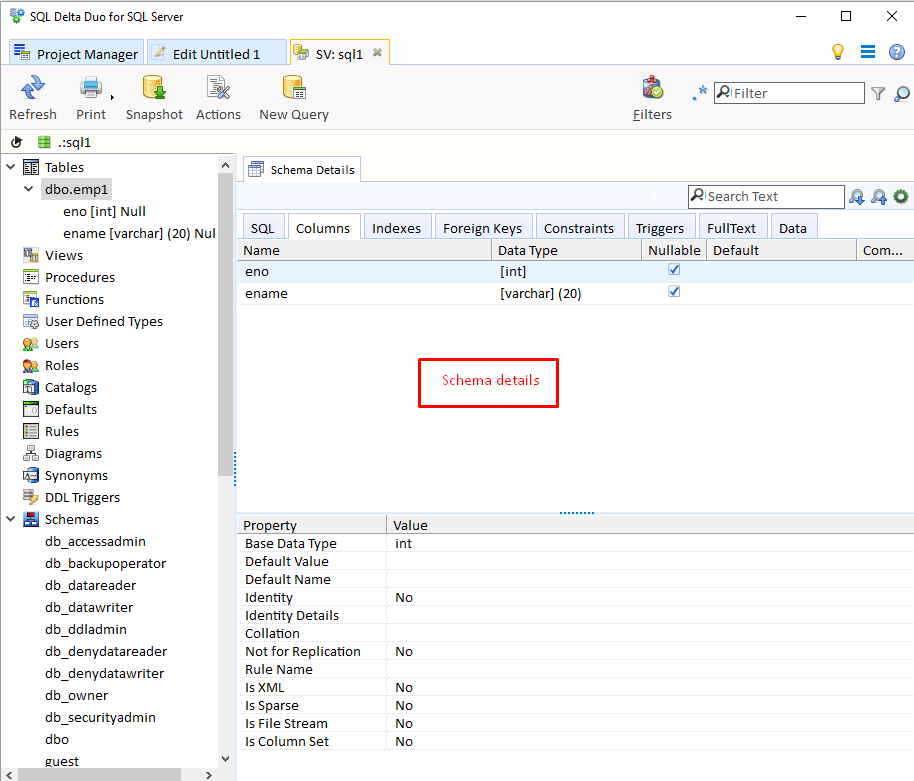The image size is (914, 781).
Task: Uncheck the Nullable checkbox for eno column
Action: point(673,271)
